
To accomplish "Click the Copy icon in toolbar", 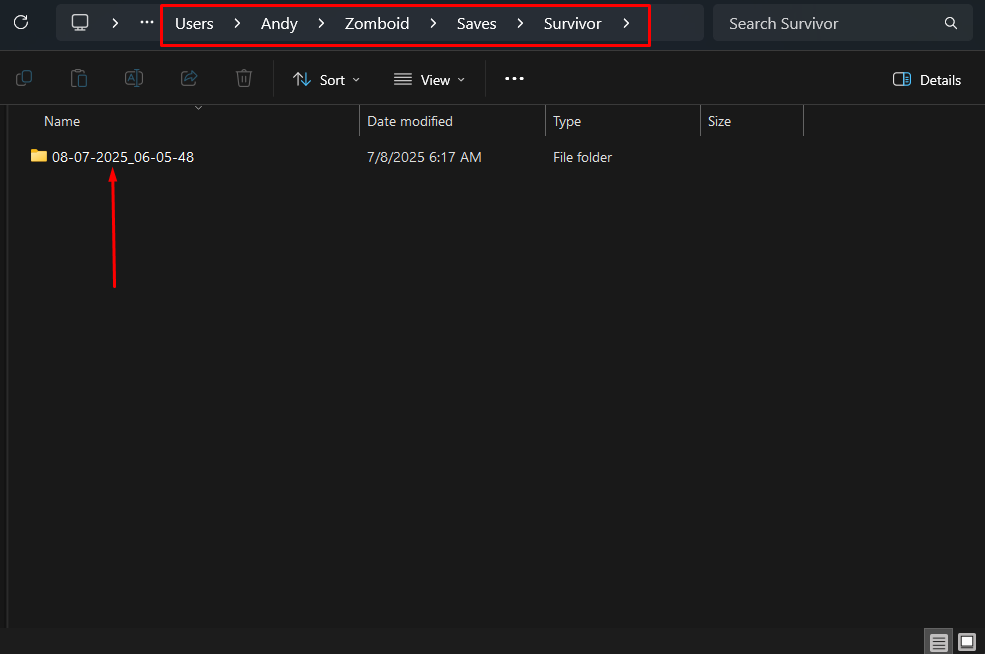I will [24, 79].
